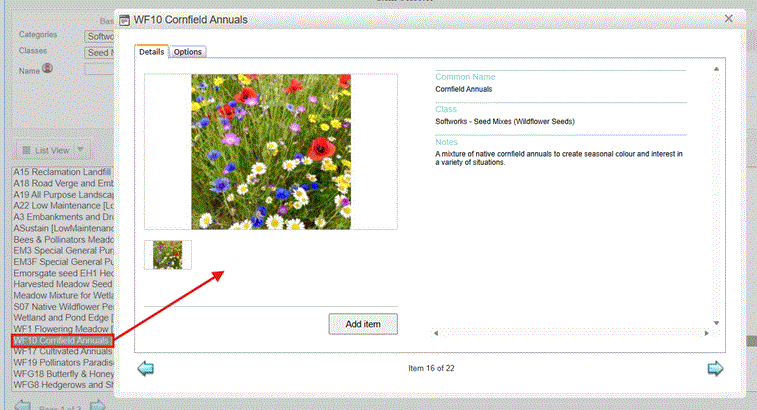Select WF19 Pollinators Paradise list entry

[x=63, y=362]
